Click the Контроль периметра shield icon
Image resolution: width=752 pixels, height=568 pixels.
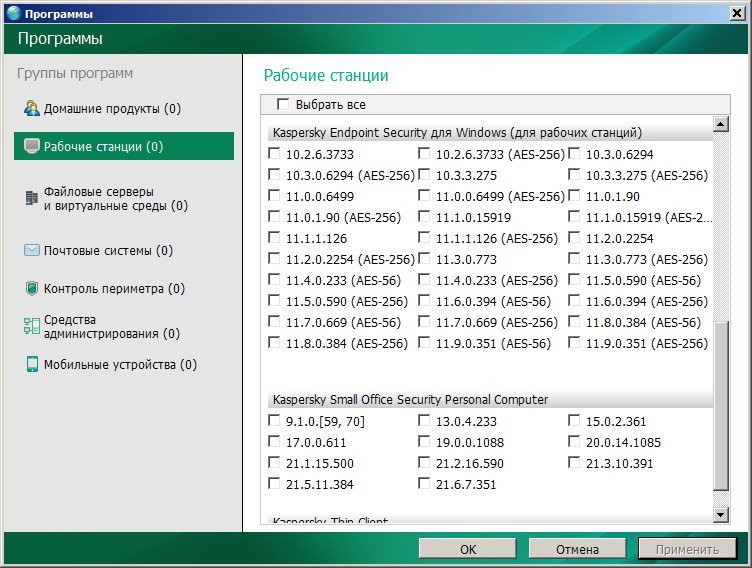[x=32, y=289]
